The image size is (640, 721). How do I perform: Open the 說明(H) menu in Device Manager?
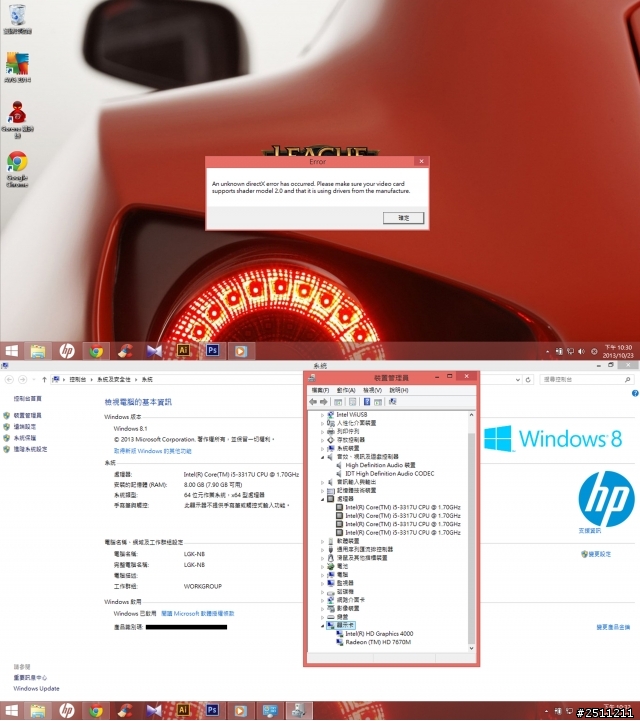tap(399, 390)
